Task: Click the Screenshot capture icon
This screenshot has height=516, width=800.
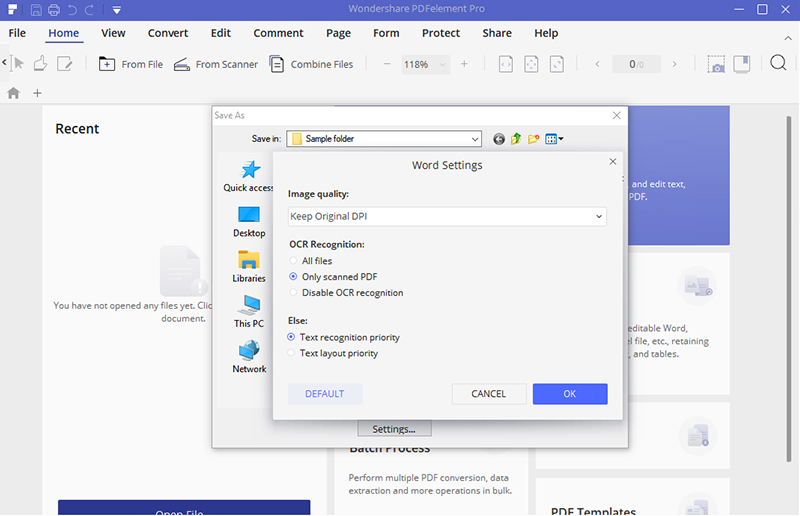Action: click(x=716, y=64)
